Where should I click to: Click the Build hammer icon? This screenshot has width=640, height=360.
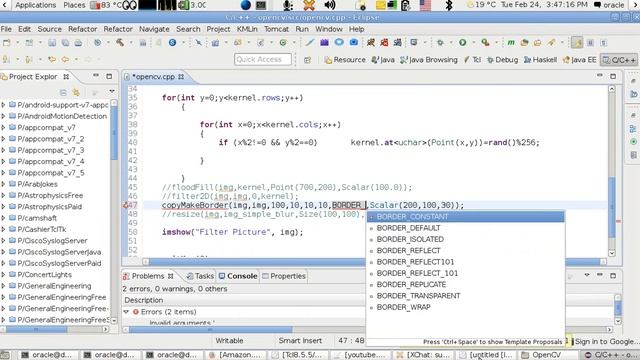120,42
